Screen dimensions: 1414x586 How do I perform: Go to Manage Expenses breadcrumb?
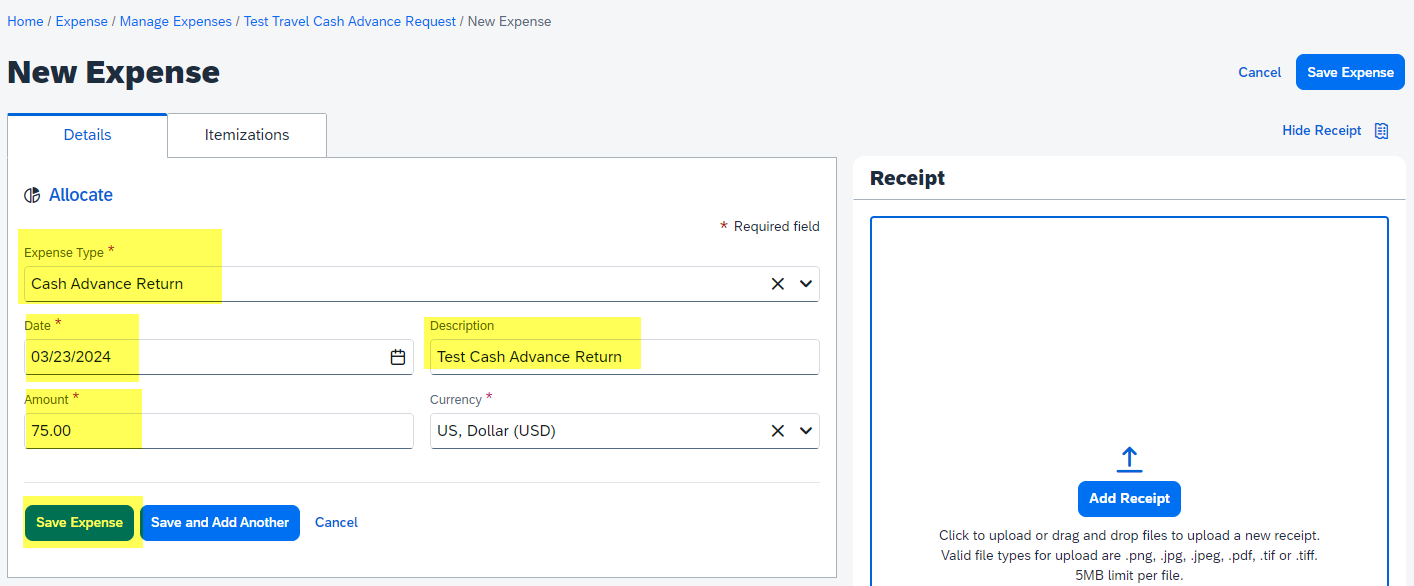click(176, 21)
